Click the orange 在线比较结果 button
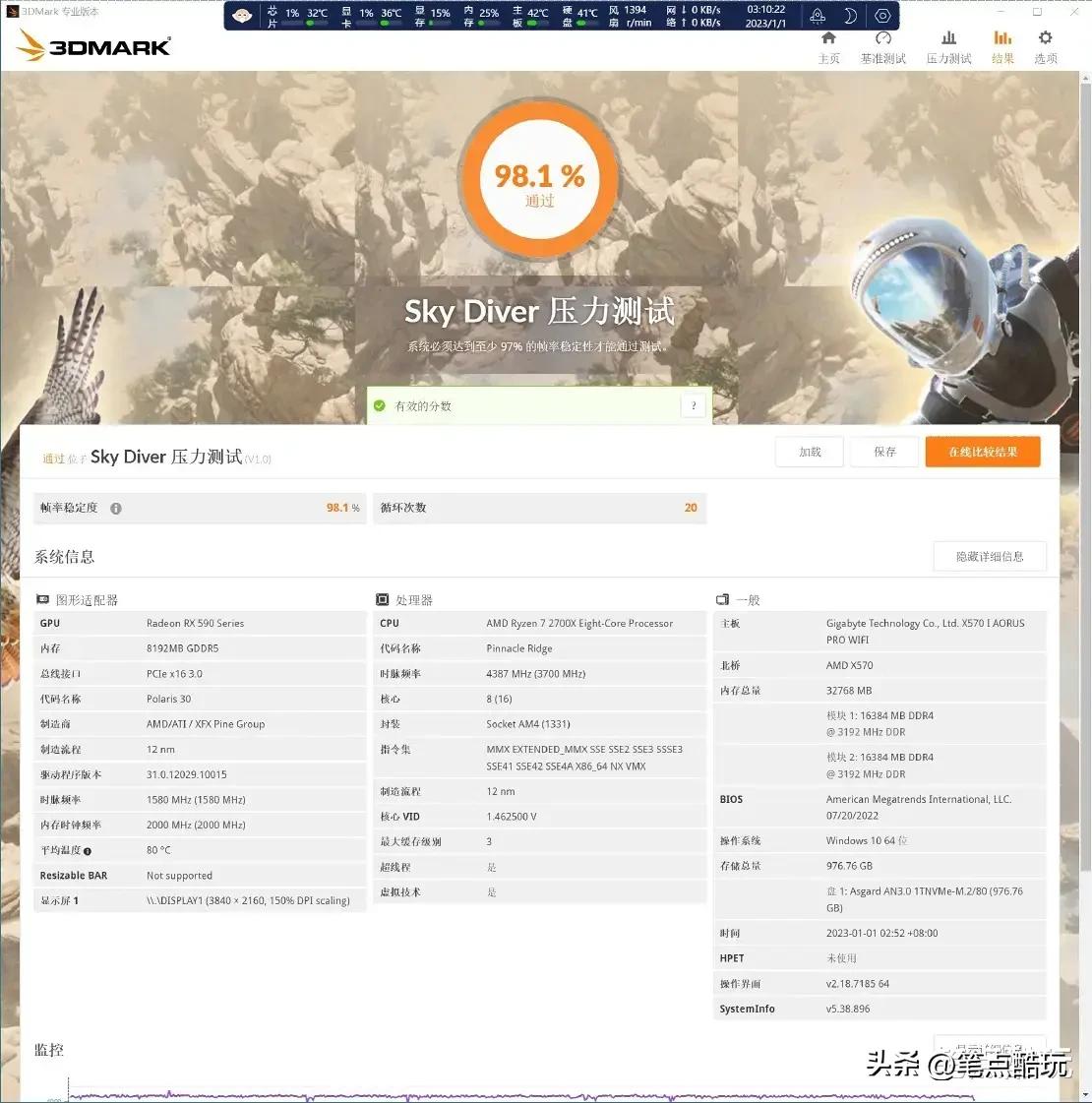This screenshot has width=1092, height=1103. tap(983, 452)
